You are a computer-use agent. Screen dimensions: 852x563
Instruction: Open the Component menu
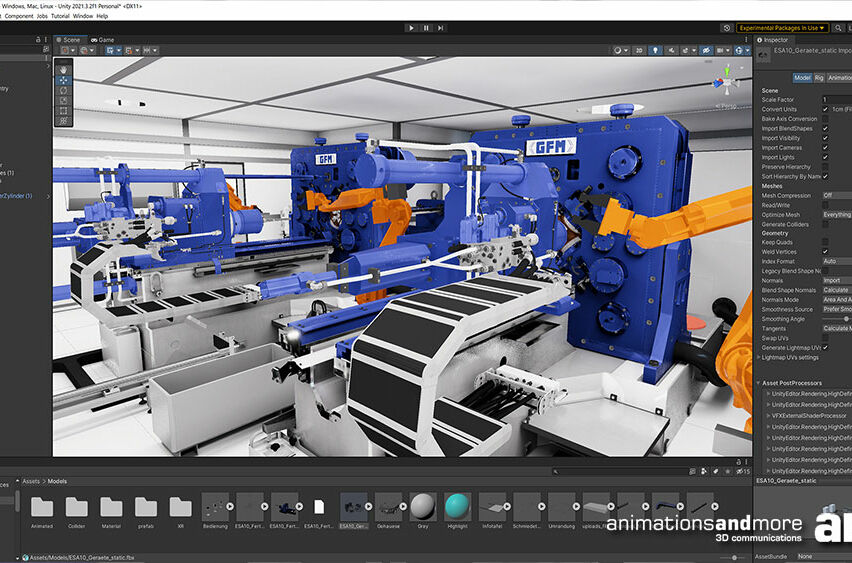click(19, 16)
